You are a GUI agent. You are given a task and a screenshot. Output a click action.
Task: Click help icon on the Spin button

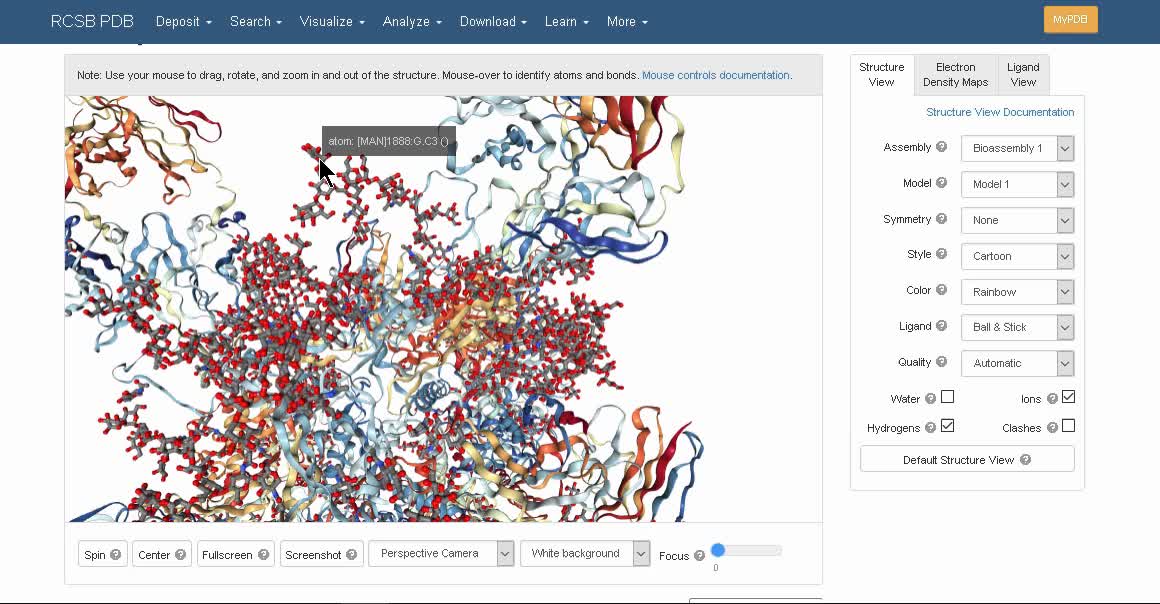click(x=116, y=555)
